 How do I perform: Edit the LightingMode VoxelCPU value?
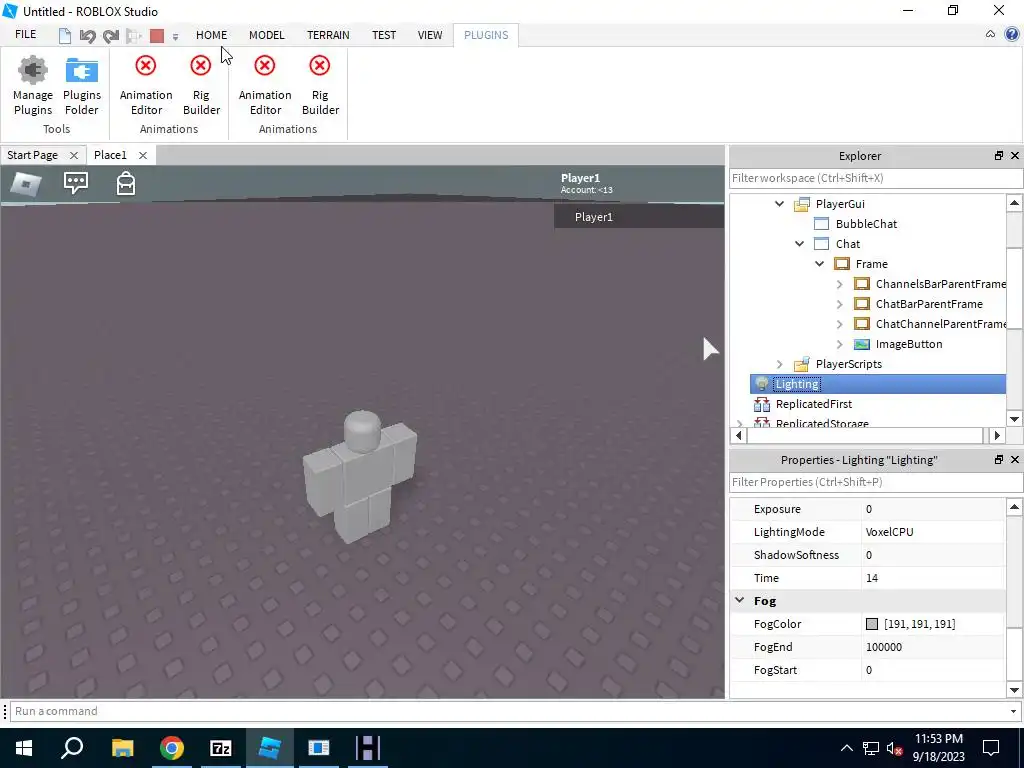[x=933, y=532]
